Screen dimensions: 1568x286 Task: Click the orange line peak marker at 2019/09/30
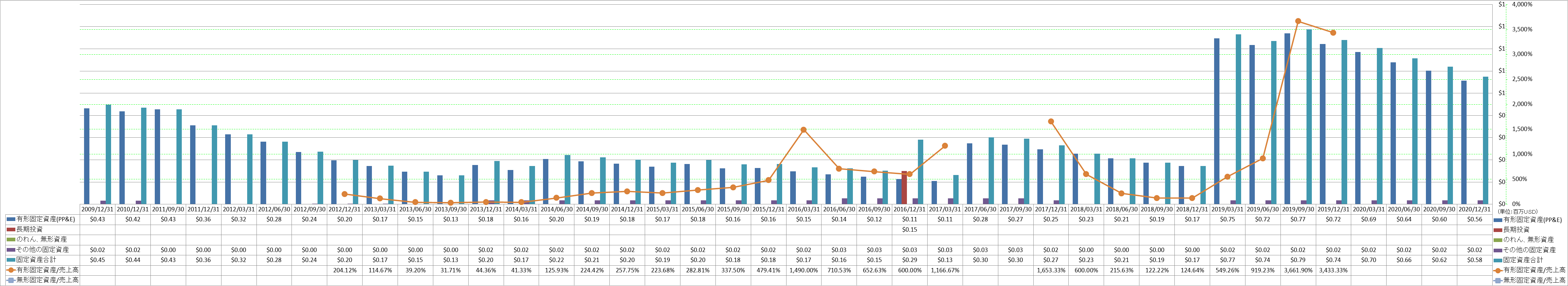point(1298,21)
